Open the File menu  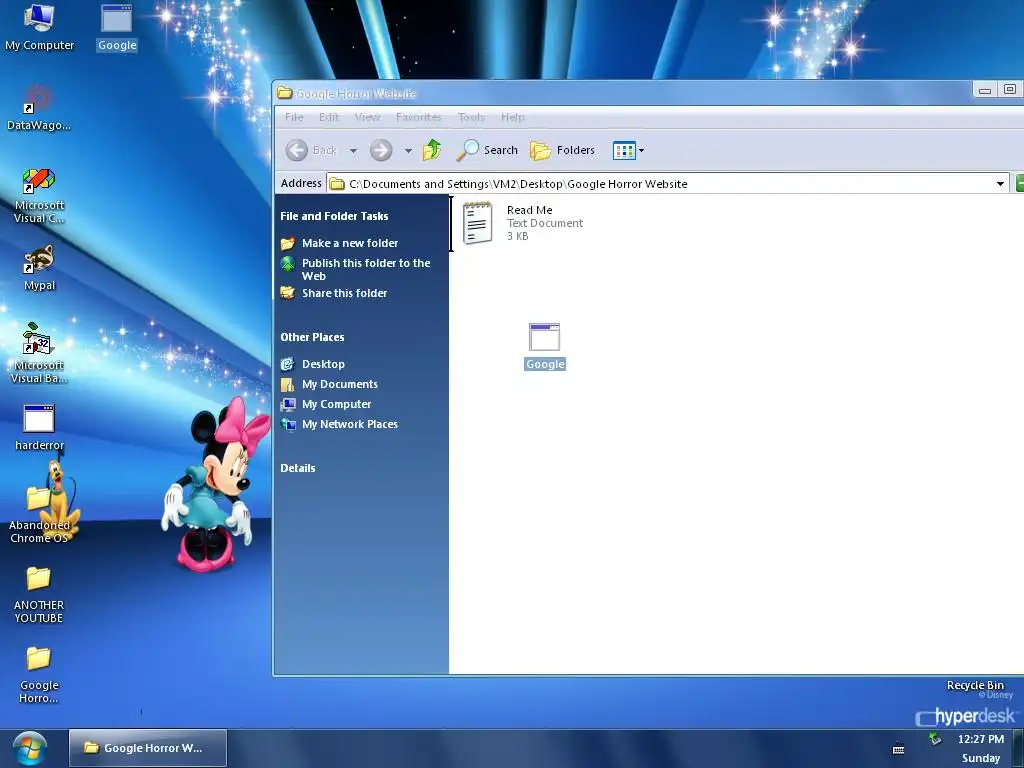294,117
